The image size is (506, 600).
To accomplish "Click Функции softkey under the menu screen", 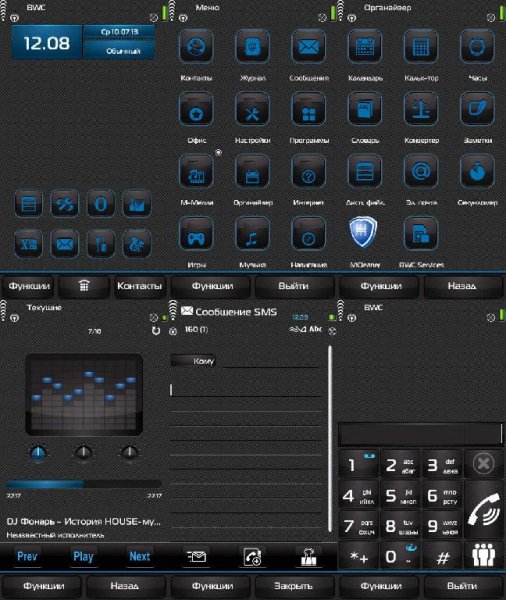I will pos(212,286).
